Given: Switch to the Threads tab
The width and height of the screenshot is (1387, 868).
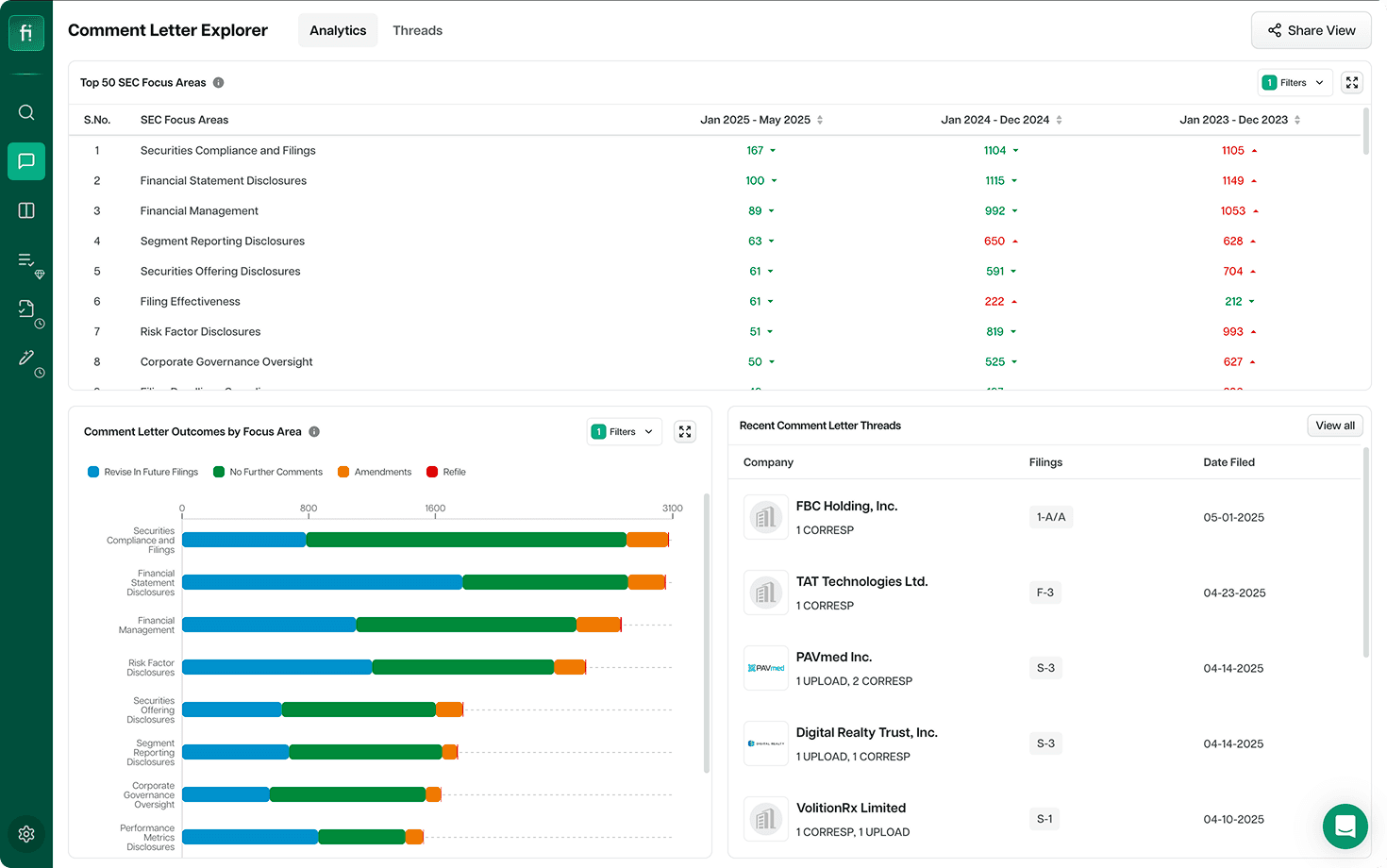Looking at the screenshot, I should pos(417,30).
